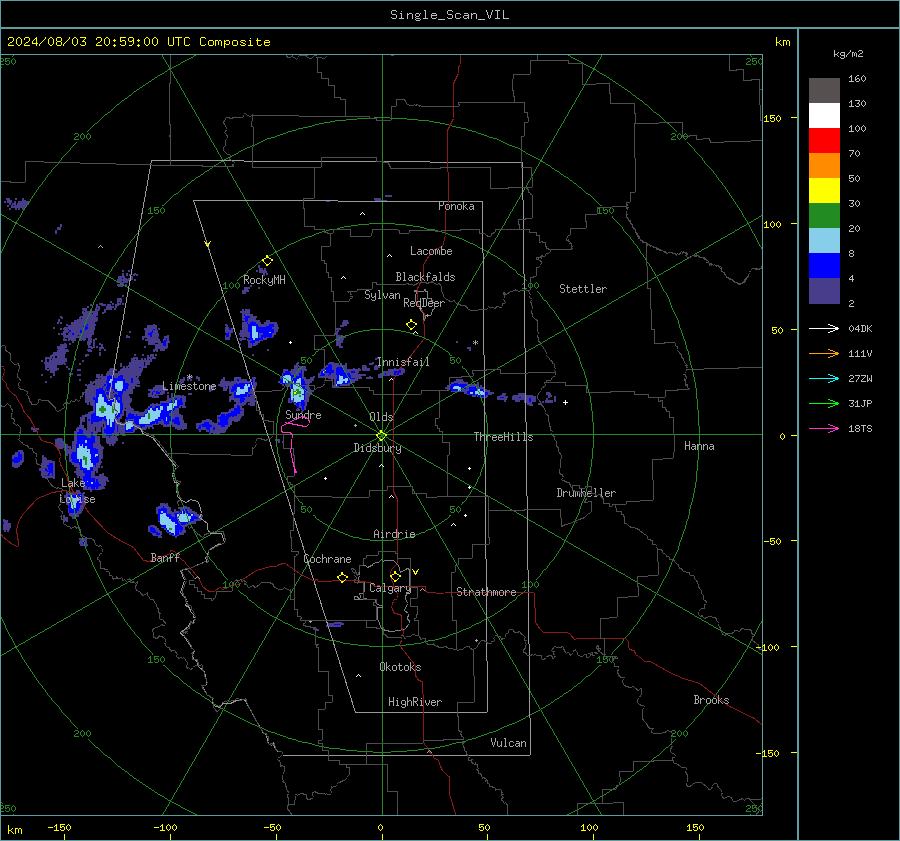The image size is (900, 841).
Task: Click the storm cell west of Innisfail
Action: (x=341, y=375)
